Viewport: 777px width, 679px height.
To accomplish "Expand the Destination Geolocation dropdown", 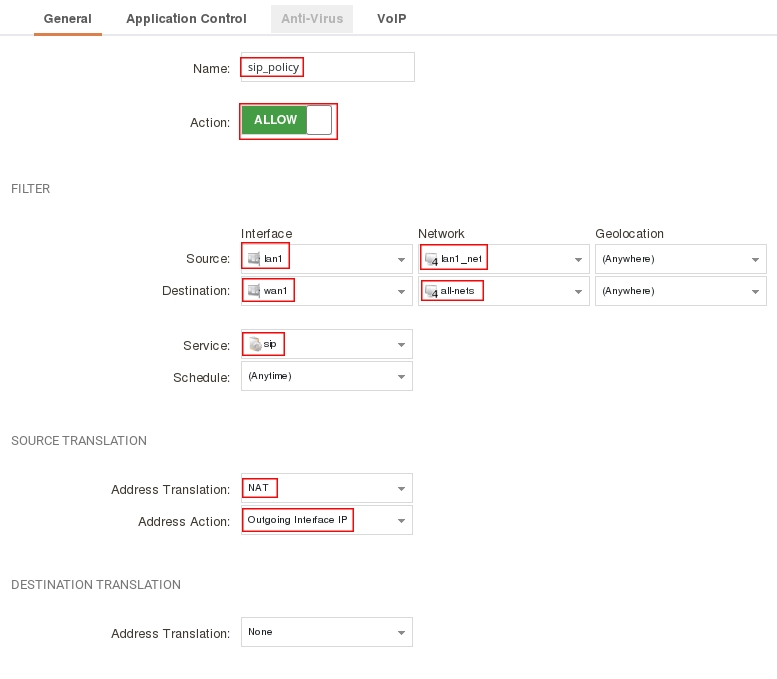I will pos(755,292).
